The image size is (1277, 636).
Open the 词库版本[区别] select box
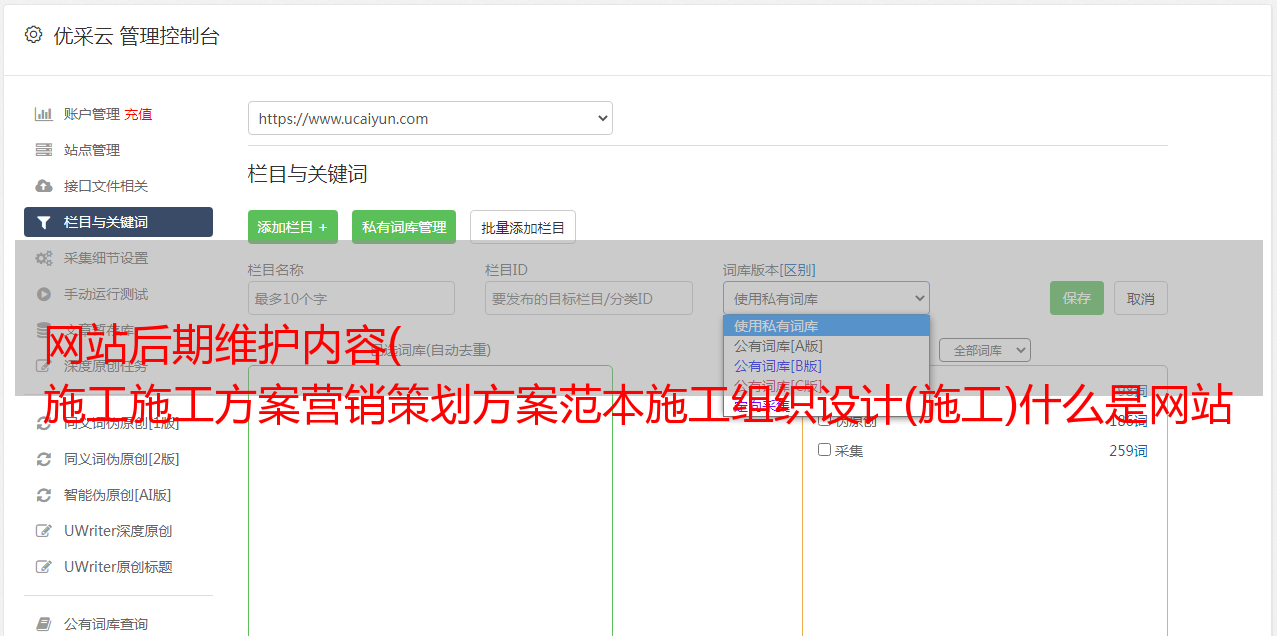coord(826,298)
